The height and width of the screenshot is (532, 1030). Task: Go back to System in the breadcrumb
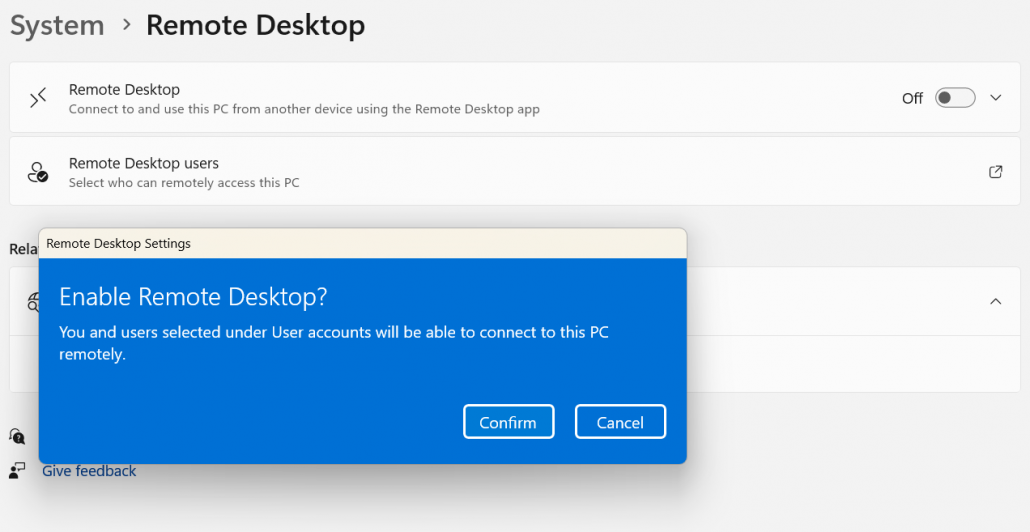[57, 25]
